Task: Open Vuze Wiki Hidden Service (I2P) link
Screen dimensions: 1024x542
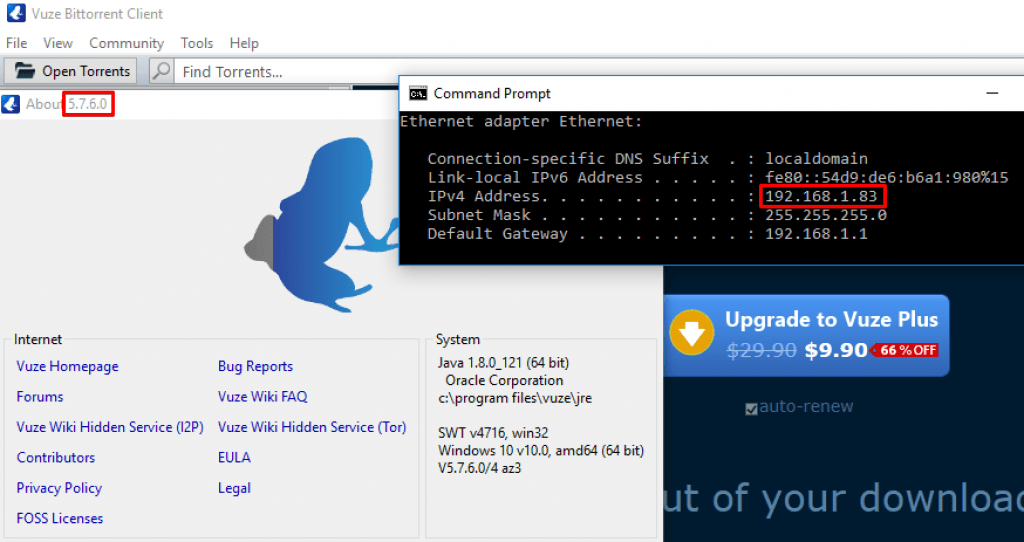Action: coord(110,427)
